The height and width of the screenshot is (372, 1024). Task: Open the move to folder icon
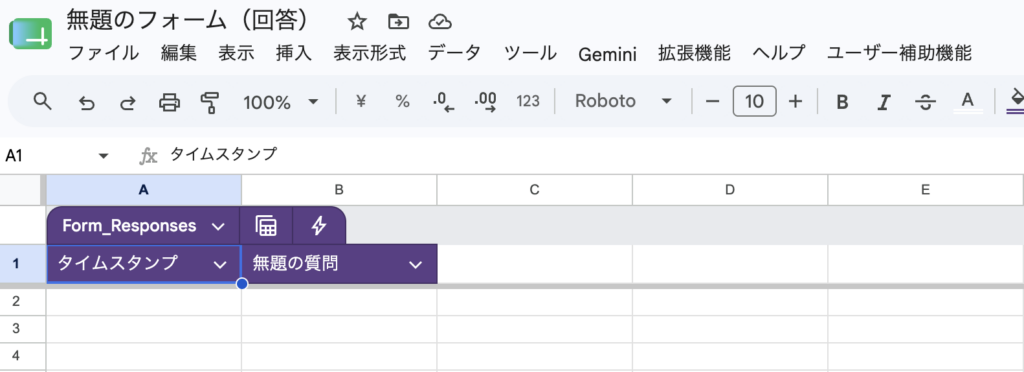tap(398, 22)
